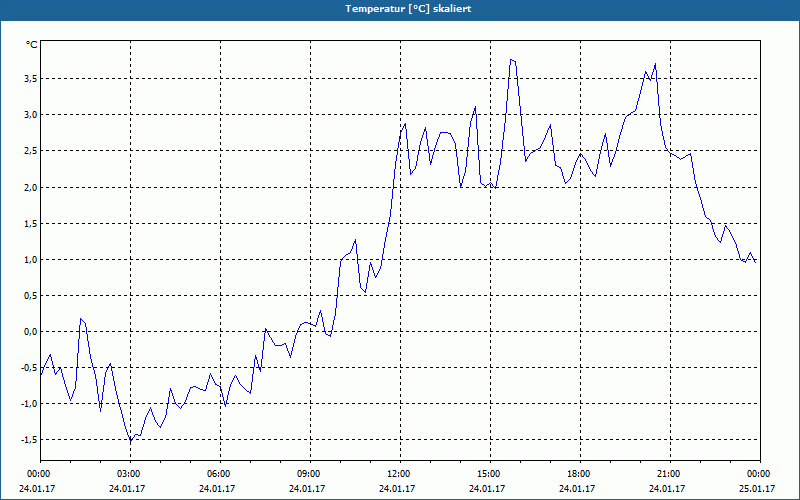
Task: Click the "3,5" y-axis value
Action: pyautogui.click(x=31, y=78)
